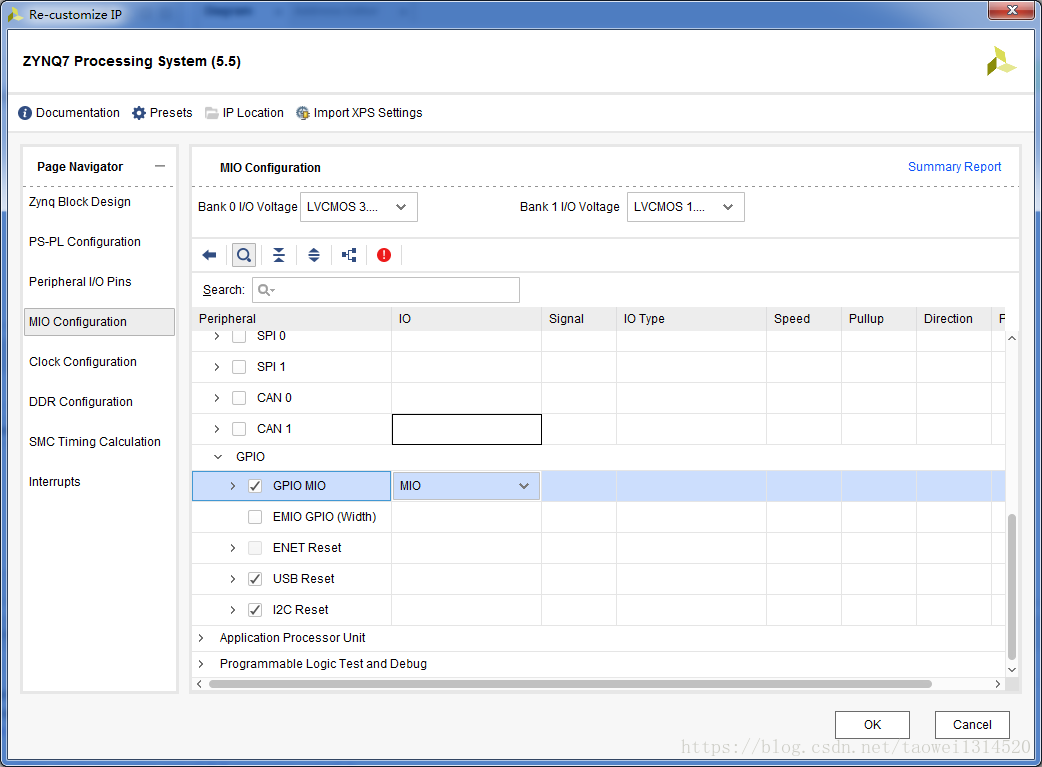Screen dimensions: 1042x767
Task: Click the IO Type column header
Action: [x=691, y=319]
